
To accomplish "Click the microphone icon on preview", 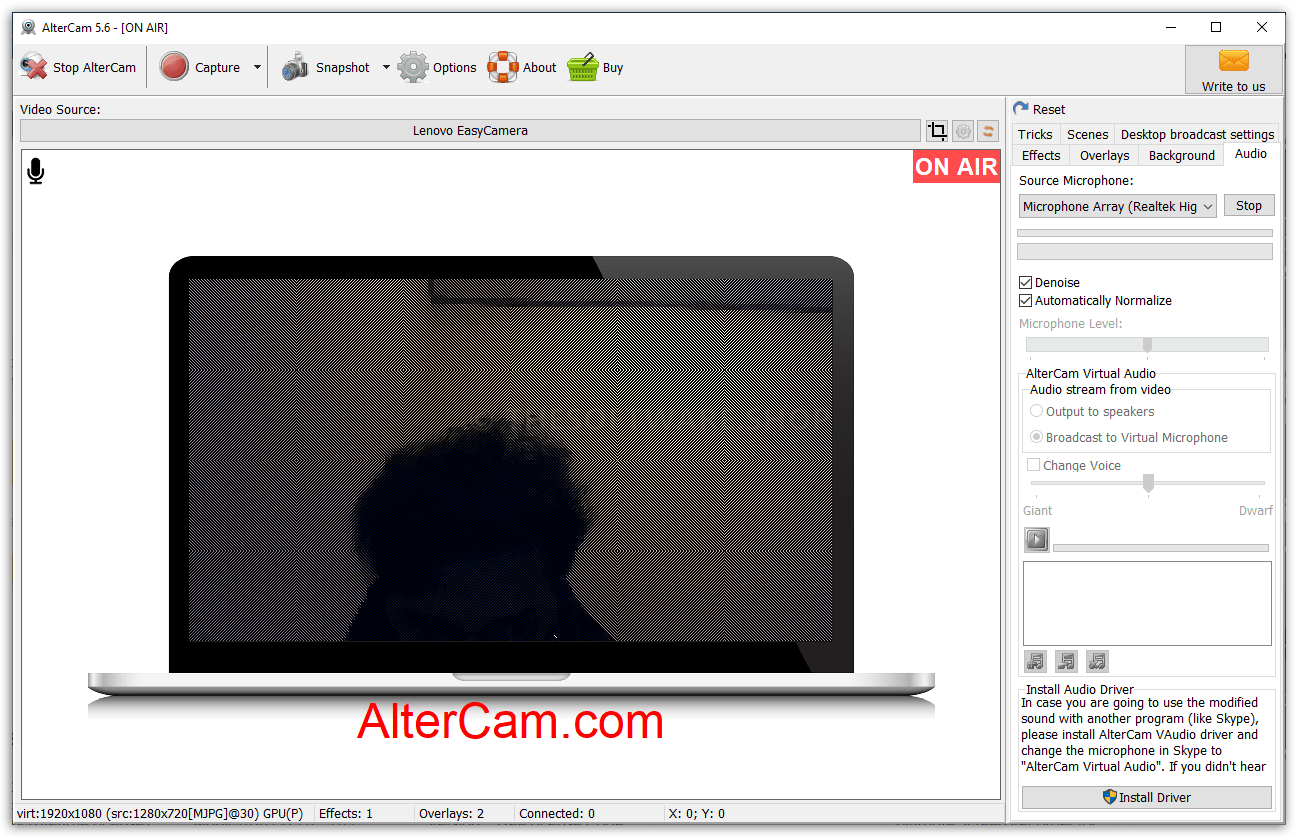I will tap(36, 171).
